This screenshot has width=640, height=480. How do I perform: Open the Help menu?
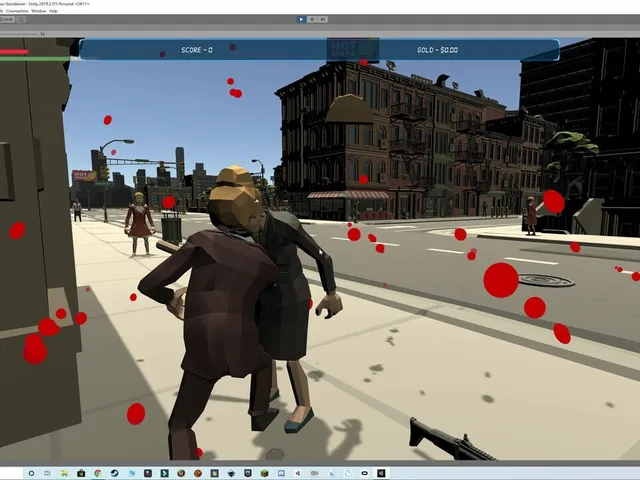point(53,11)
